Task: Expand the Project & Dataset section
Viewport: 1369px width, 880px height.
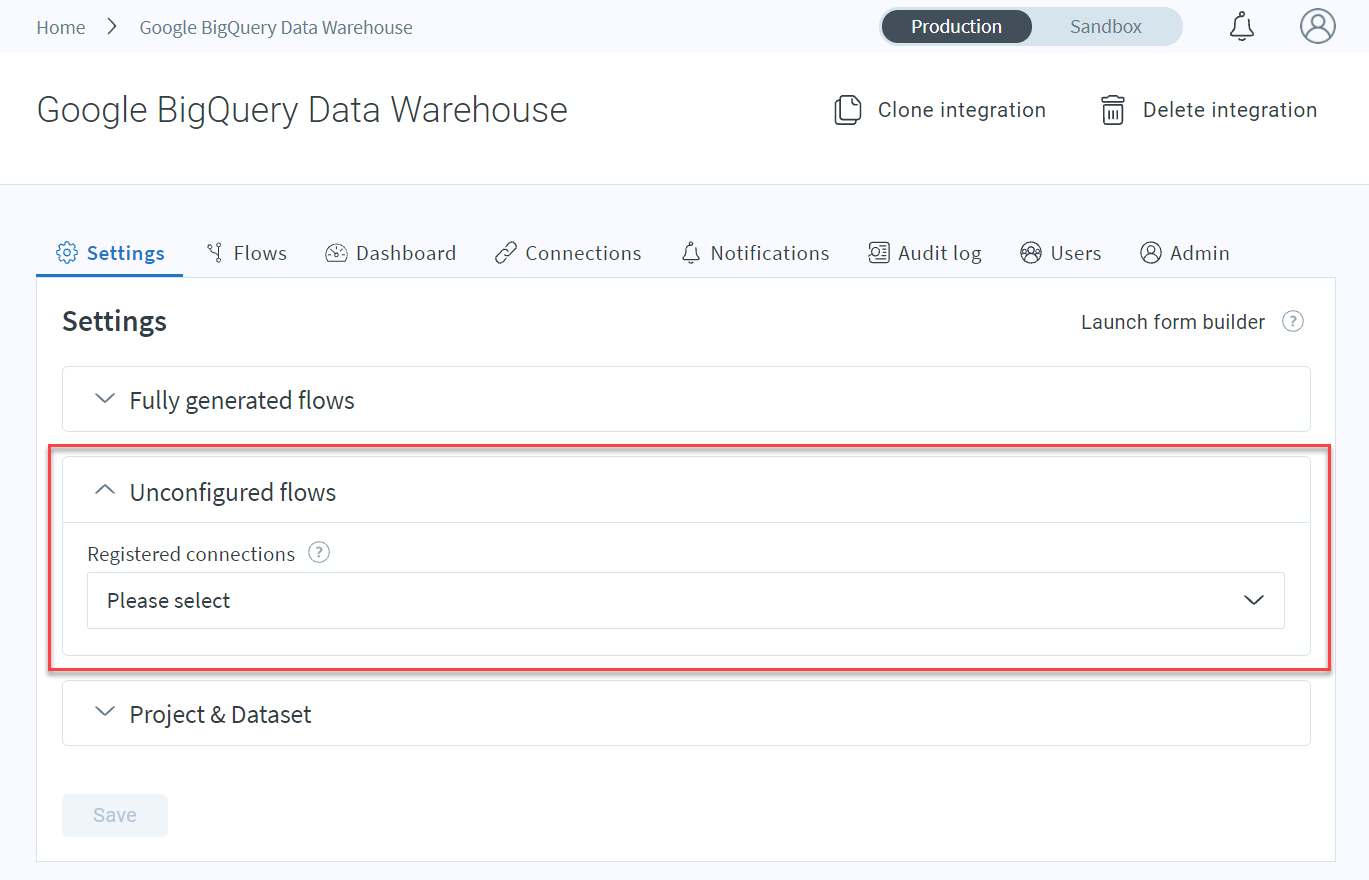Action: tap(686, 714)
